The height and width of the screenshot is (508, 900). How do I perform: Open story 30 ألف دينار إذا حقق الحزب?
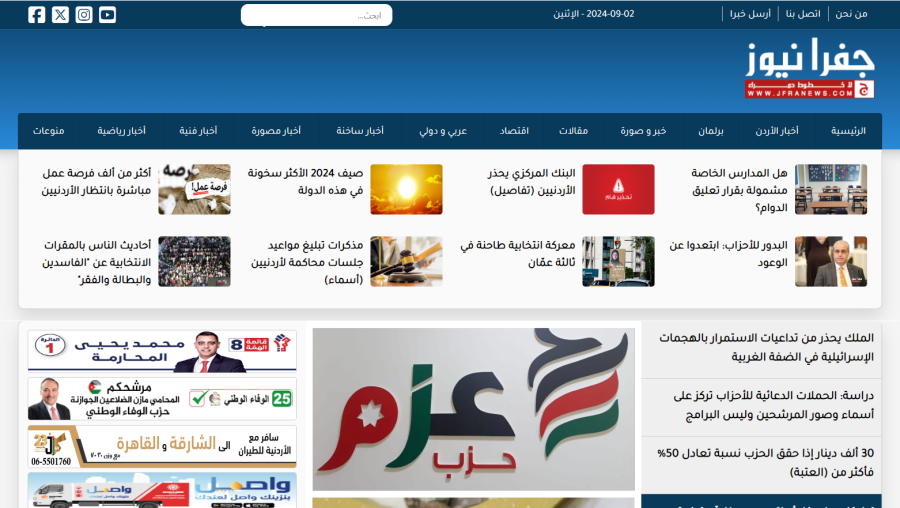765,462
